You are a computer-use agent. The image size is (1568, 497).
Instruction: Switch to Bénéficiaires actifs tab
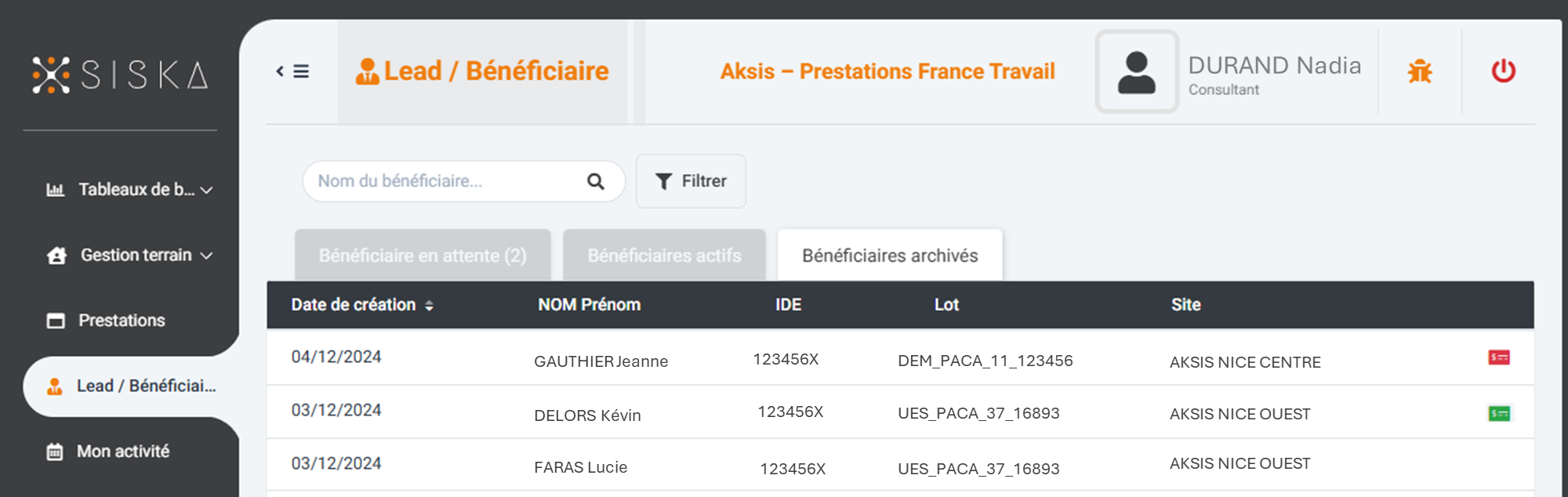pyautogui.click(x=664, y=255)
